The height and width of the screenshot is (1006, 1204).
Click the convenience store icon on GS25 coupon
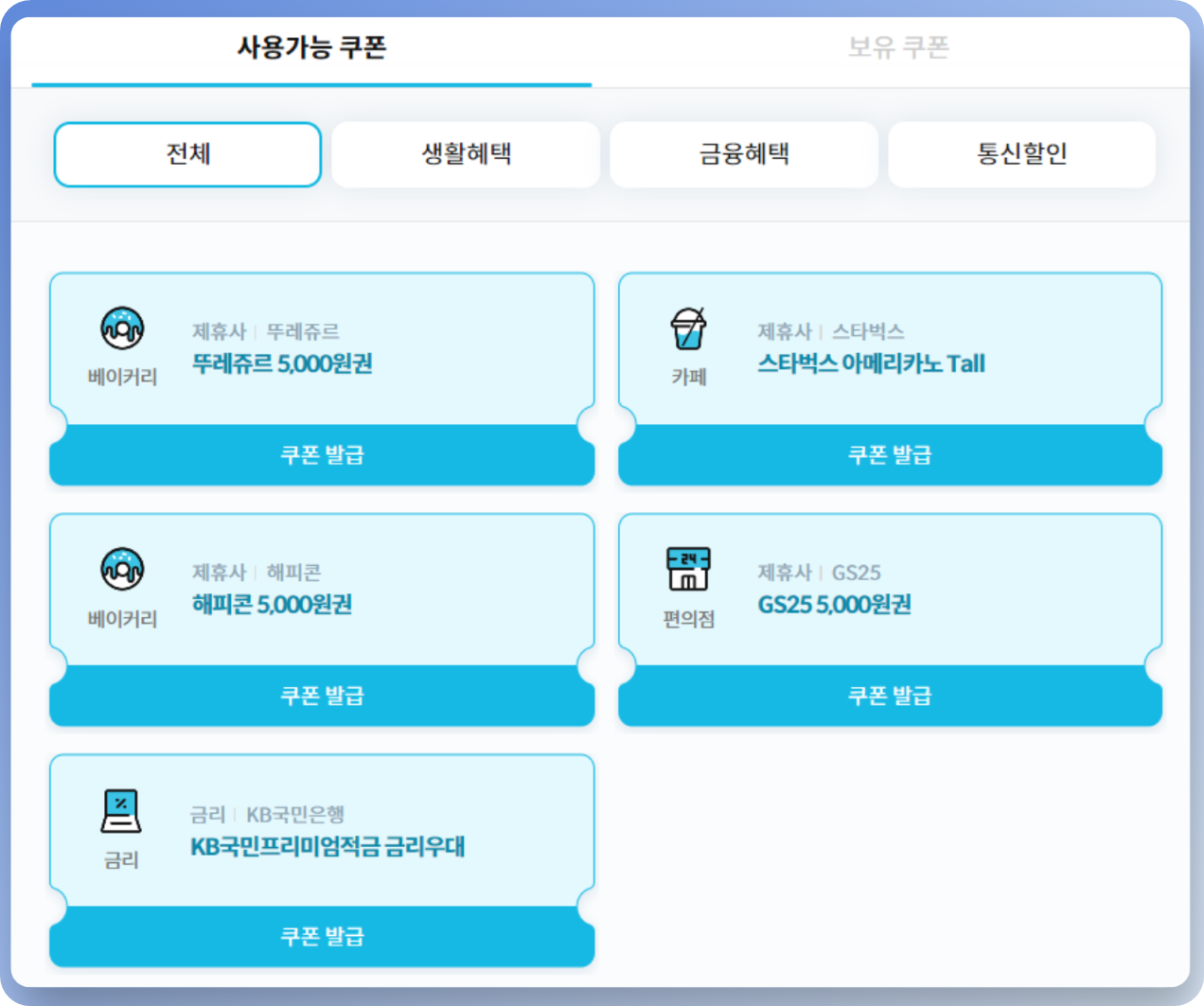point(689,569)
